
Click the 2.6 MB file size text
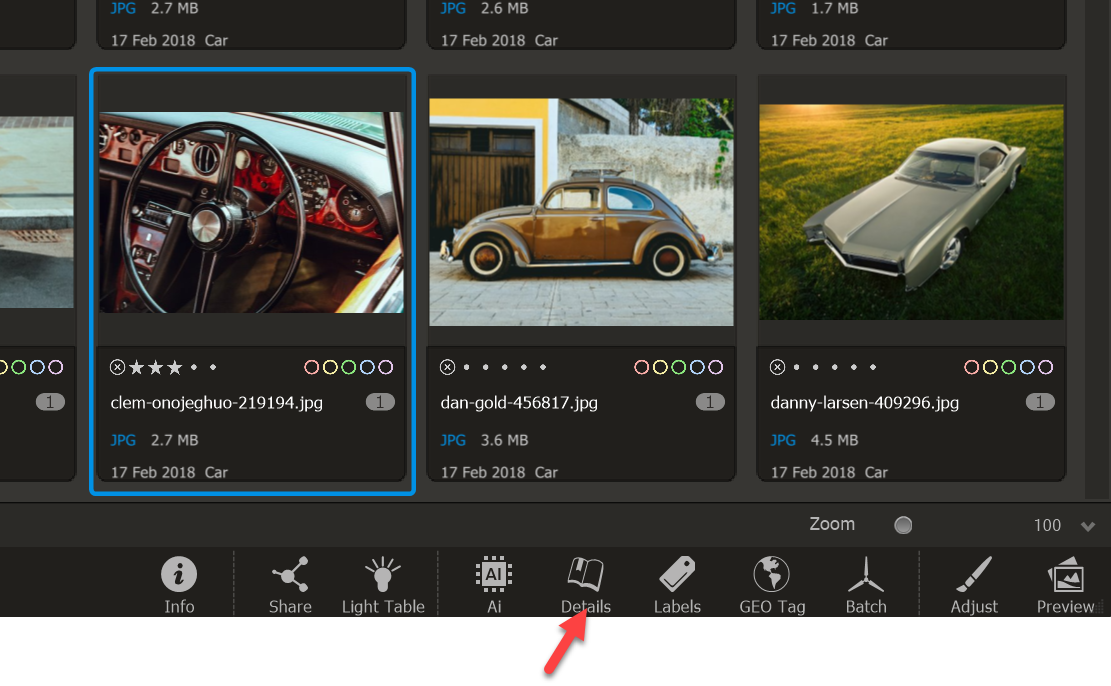point(504,9)
